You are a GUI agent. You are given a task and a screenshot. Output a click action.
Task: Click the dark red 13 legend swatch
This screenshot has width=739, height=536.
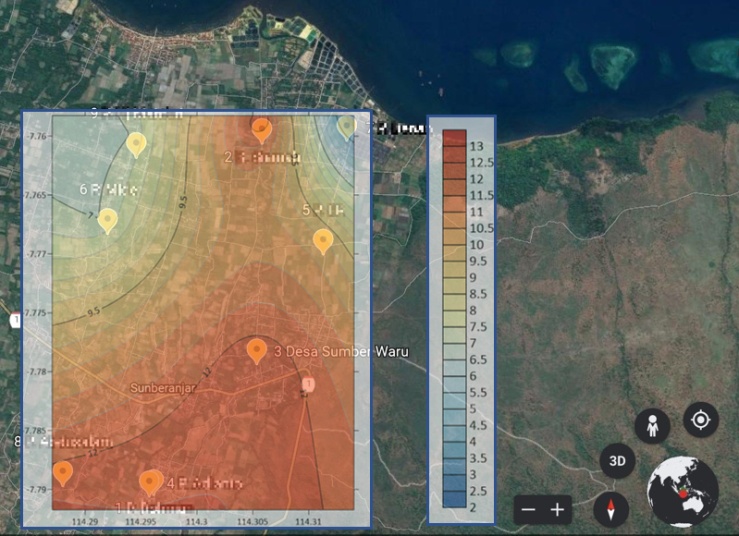click(454, 135)
